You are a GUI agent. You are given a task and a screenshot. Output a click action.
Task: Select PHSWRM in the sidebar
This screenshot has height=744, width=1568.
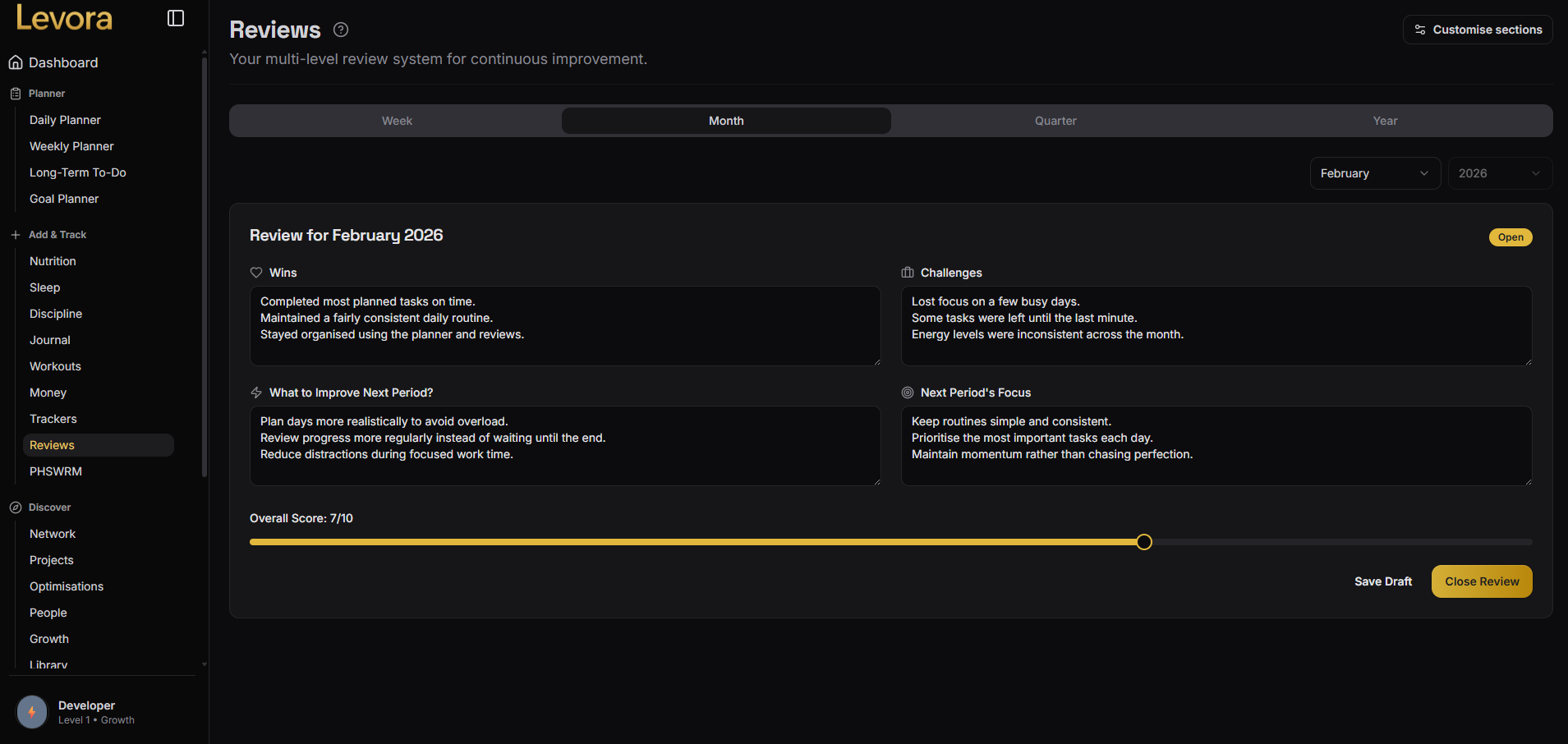pyautogui.click(x=55, y=471)
